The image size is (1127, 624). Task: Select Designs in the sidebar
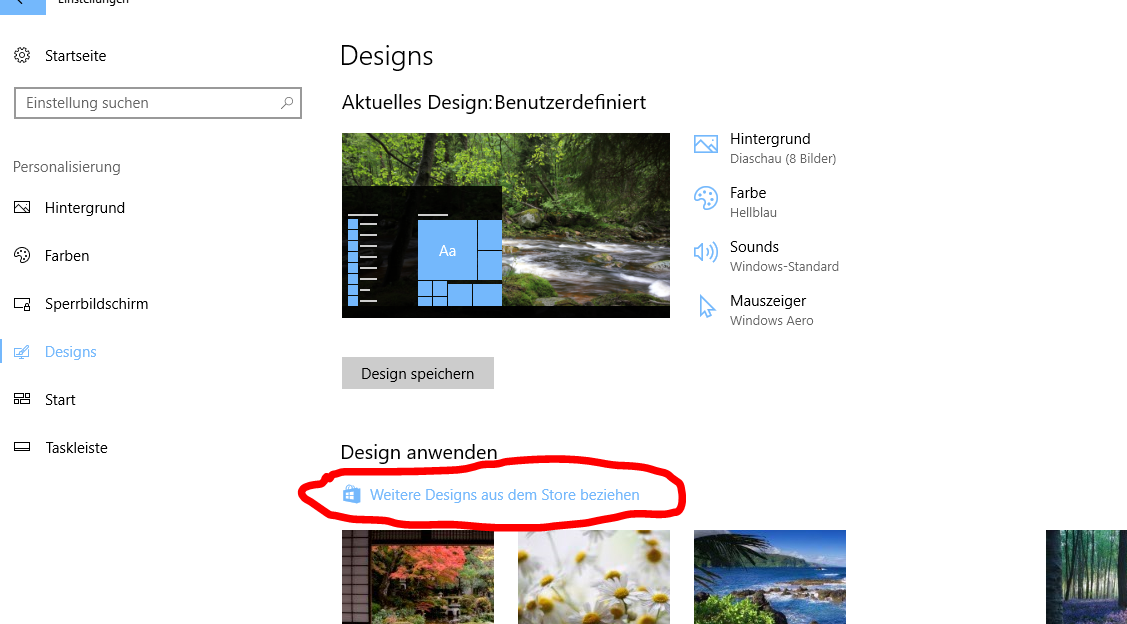click(x=70, y=352)
